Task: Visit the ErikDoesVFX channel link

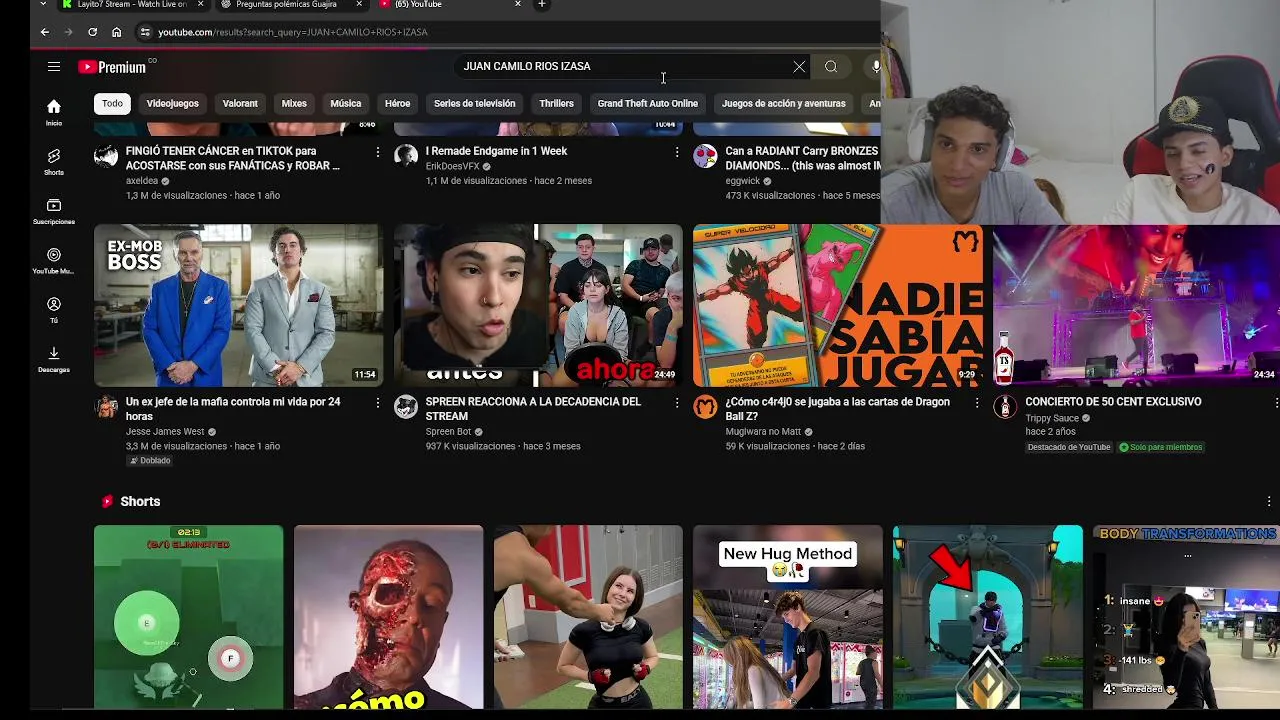Action: coord(453,166)
